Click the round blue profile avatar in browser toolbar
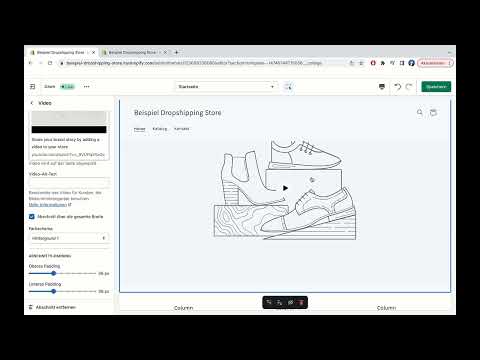The image size is (480, 360). click(x=411, y=63)
